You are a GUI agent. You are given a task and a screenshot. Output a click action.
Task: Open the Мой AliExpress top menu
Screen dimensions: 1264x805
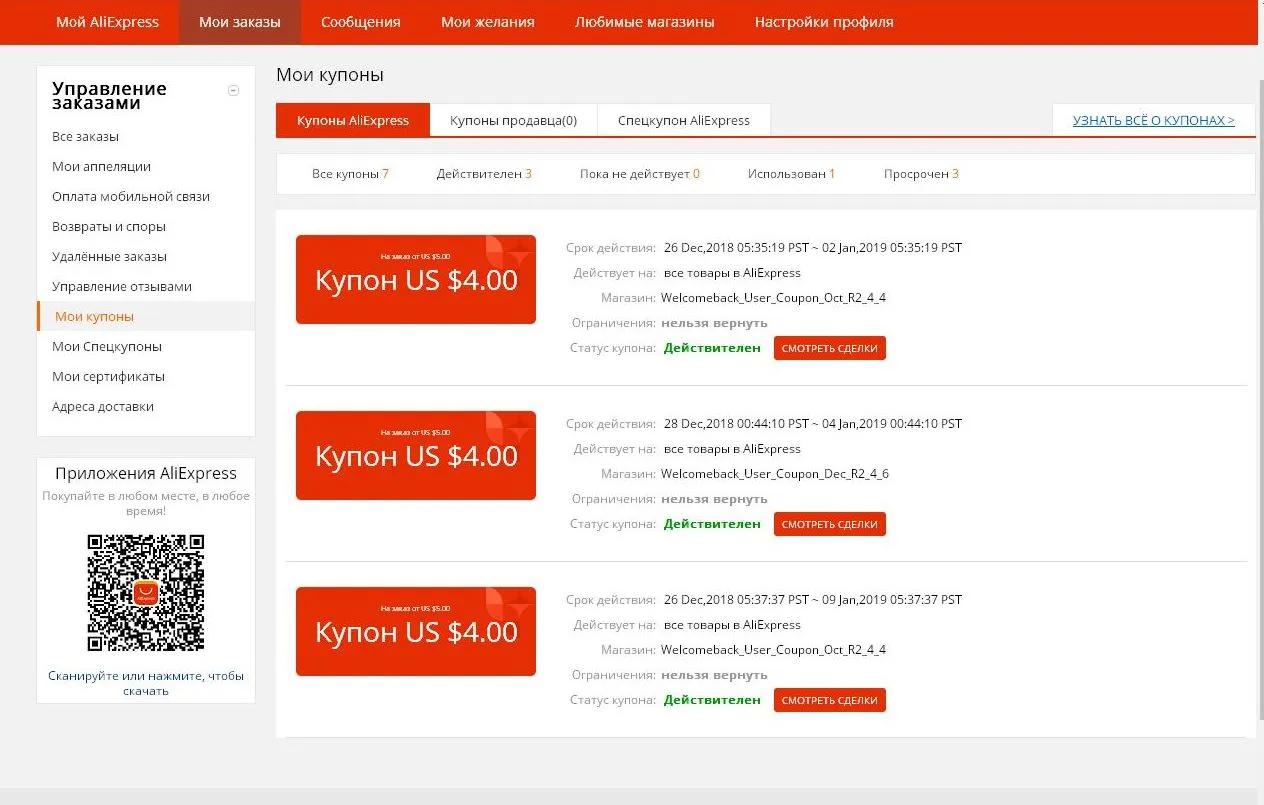[107, 22]
